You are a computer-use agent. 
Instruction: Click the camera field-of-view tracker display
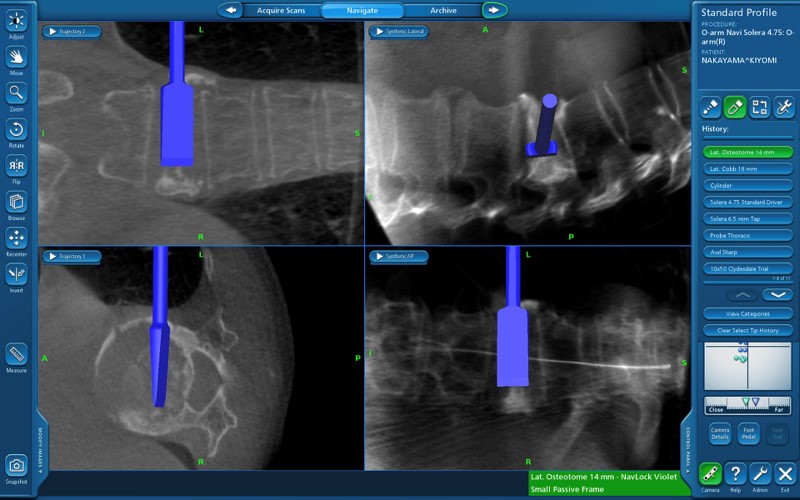click(x=747, y=366)
